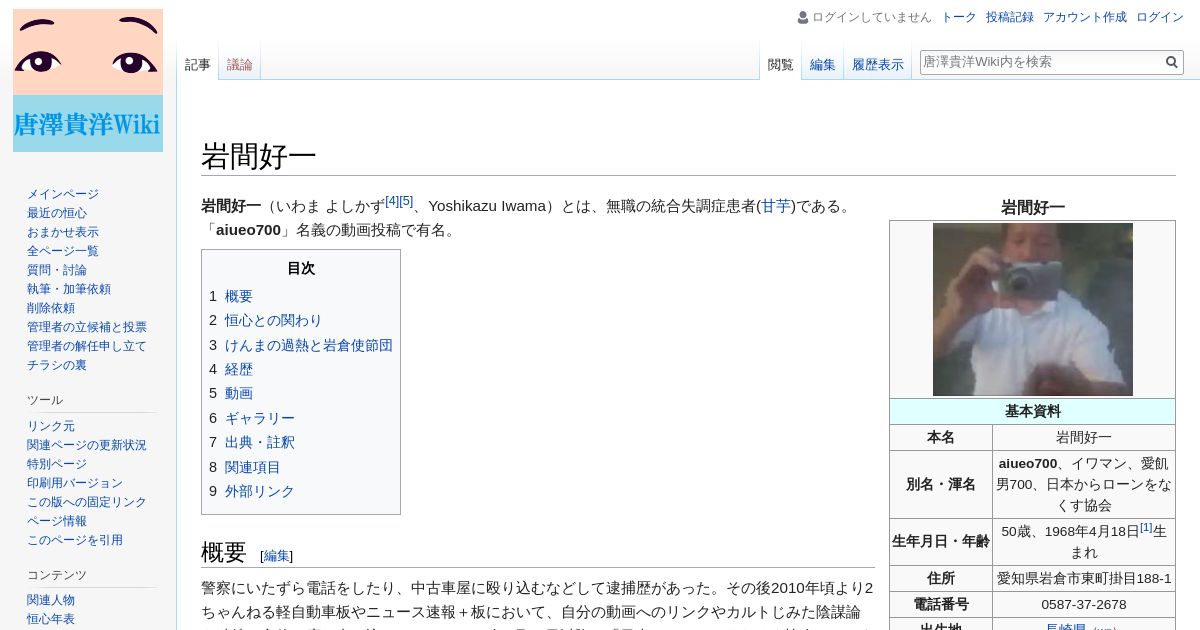Open 関連人物 sidebar link
Image resolution: width=1200 pixels, height=630 pixels.
pyautogui.click(x=51, y=600)
